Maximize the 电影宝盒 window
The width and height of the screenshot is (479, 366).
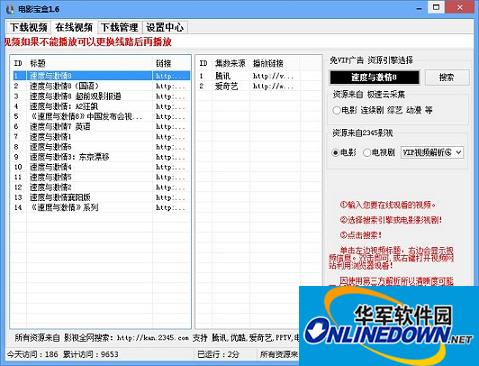(436, 7)
